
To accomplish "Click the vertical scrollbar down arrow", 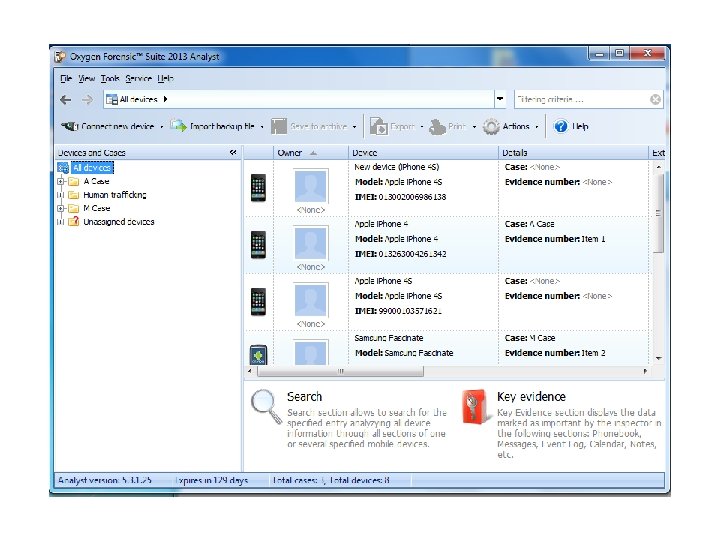I will (x=658, y=358).
